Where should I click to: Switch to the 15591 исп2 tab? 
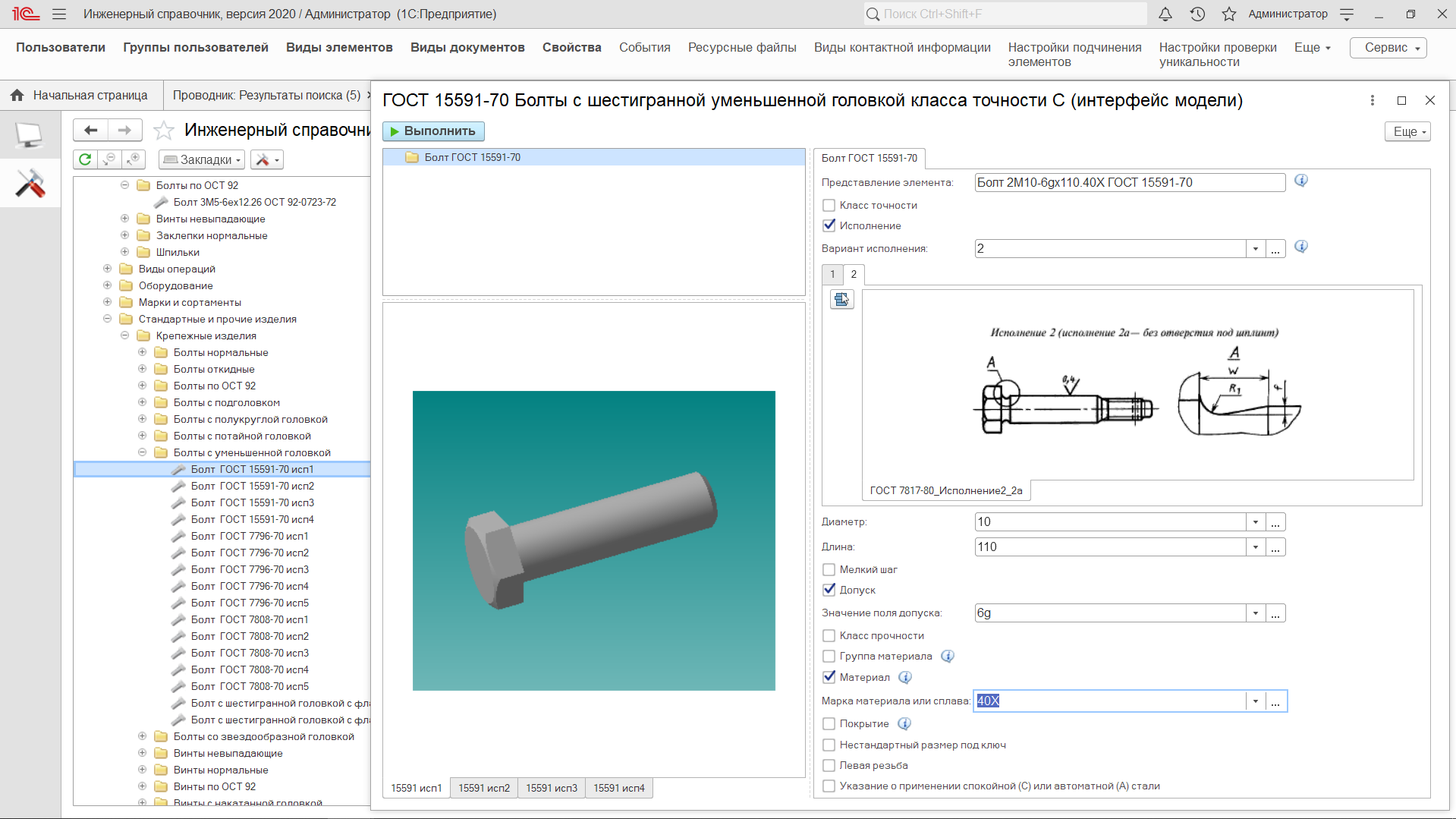coord(484,788)
